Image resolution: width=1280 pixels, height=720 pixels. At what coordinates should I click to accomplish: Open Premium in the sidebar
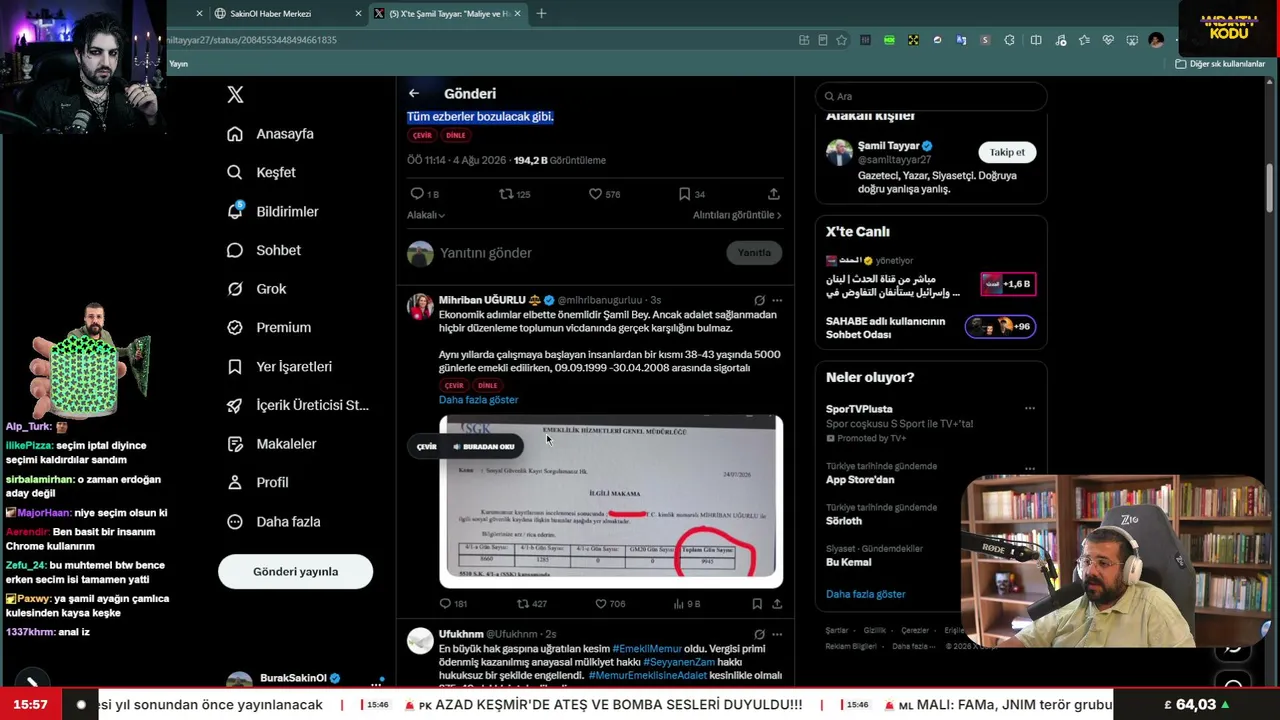269,327
